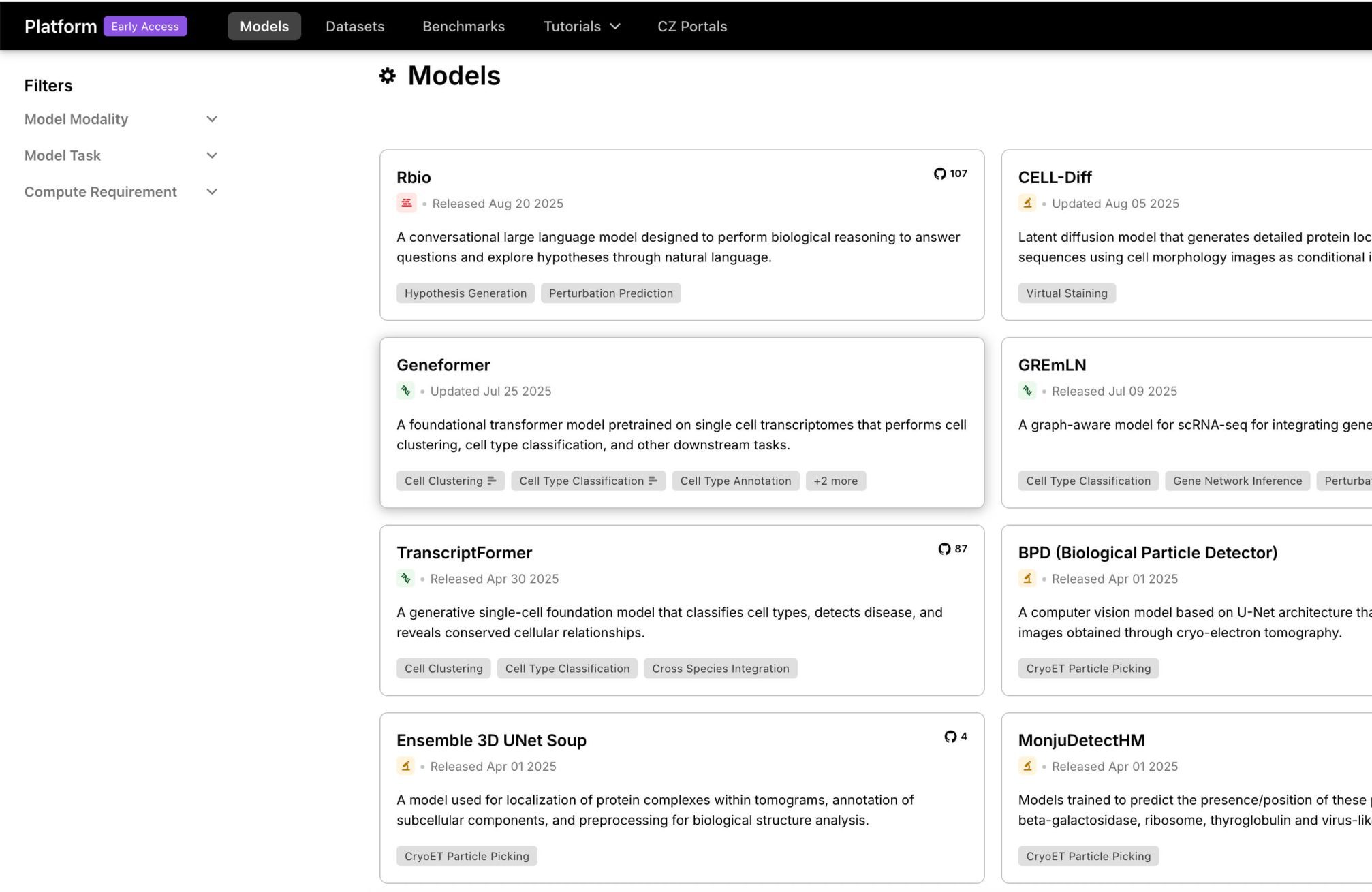Image resolution: width=1372 pixels, height=892 pixels.
Task: Switch to the Datasets tab
Action: point(354,27)
